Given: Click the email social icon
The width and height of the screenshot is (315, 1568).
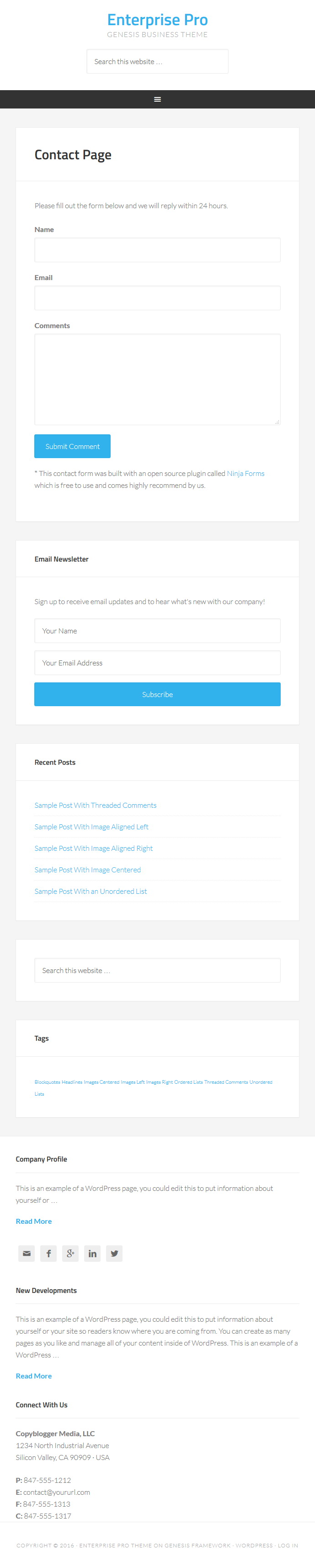Looking at the screenshot, I should pos(27,1253).
